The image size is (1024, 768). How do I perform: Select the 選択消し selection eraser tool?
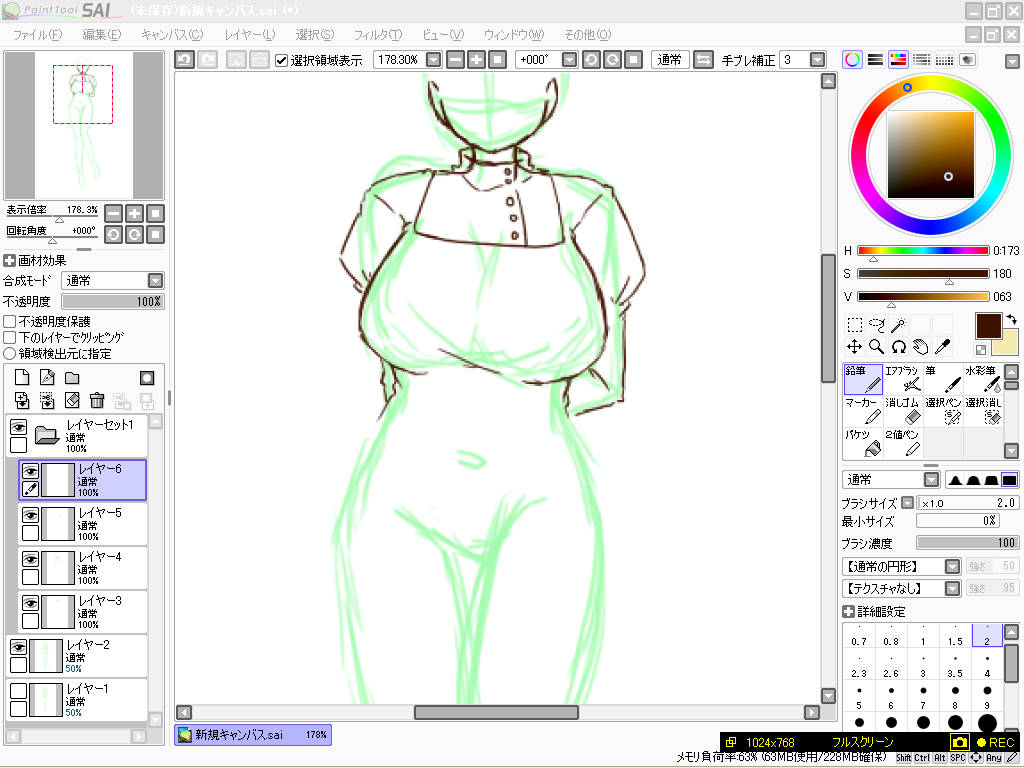(x=983, y=411)
